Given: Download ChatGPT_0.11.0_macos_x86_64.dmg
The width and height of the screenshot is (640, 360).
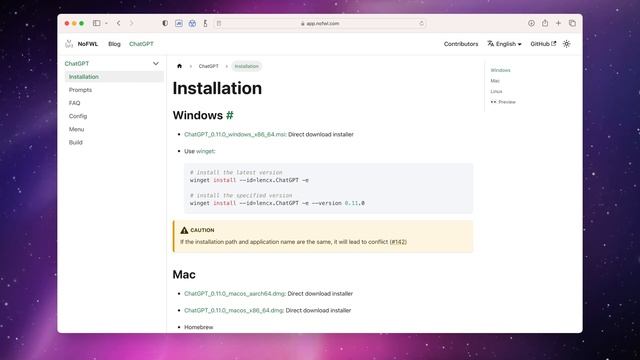Looking at the screenshot, I should pyautogui.click(x=233, y=310).
